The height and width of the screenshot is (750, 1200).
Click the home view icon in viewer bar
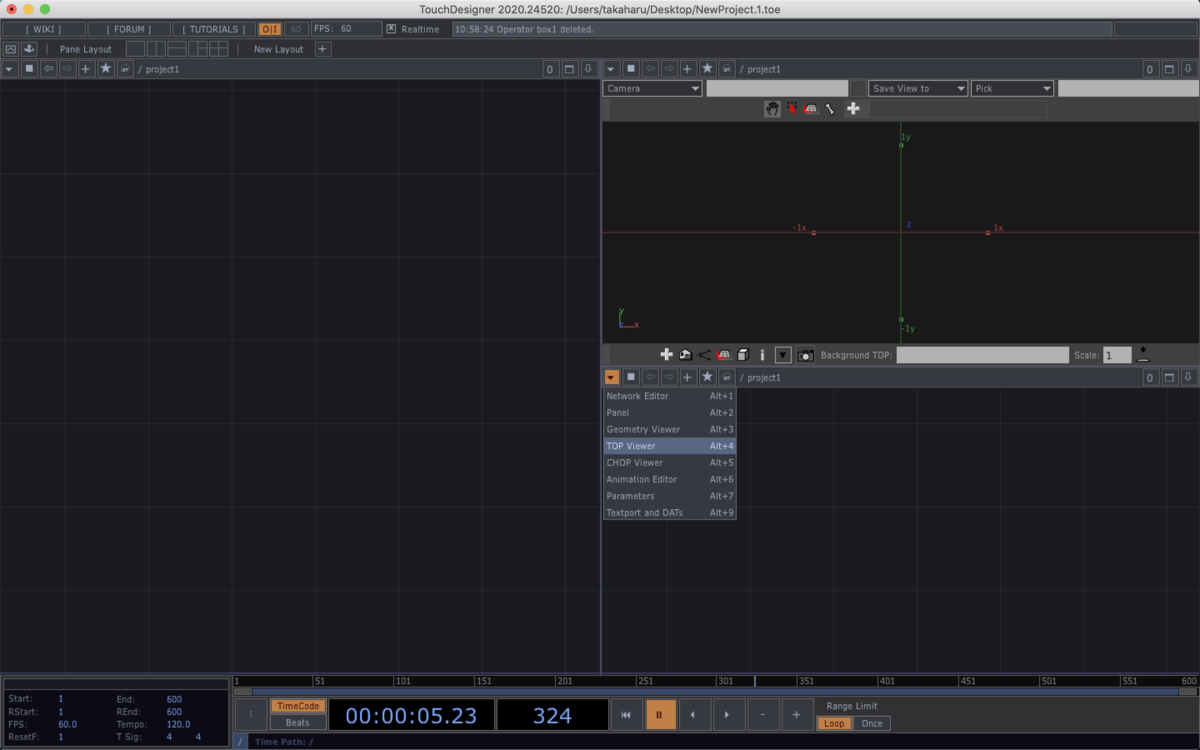(686, 355)
